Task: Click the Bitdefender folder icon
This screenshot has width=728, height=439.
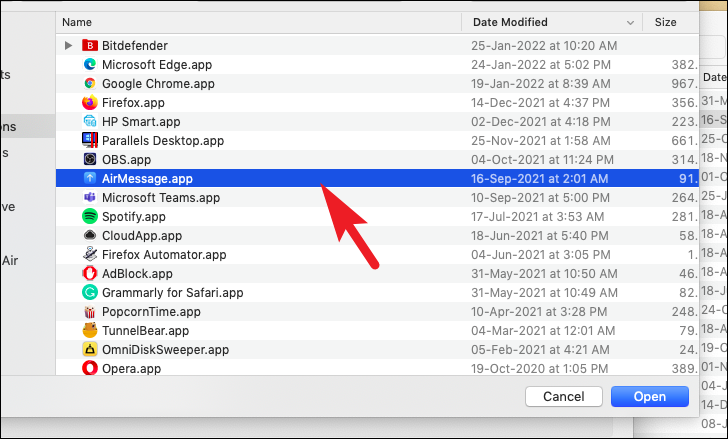Action: (90, 45)
